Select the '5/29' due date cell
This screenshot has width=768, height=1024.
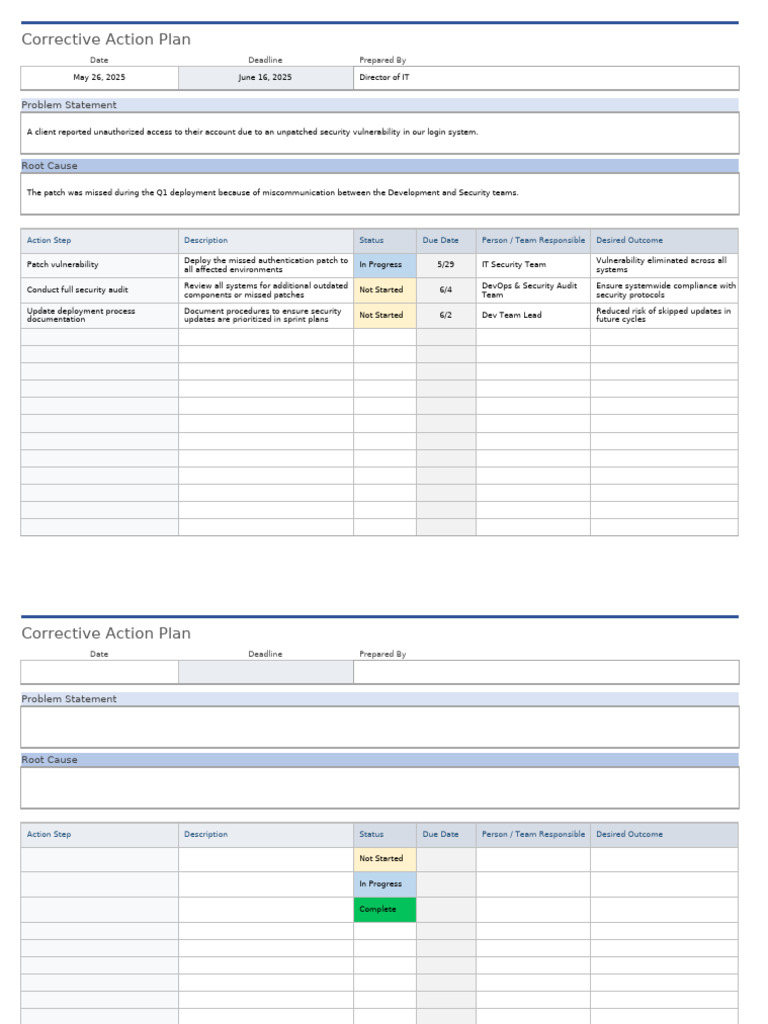446,265
